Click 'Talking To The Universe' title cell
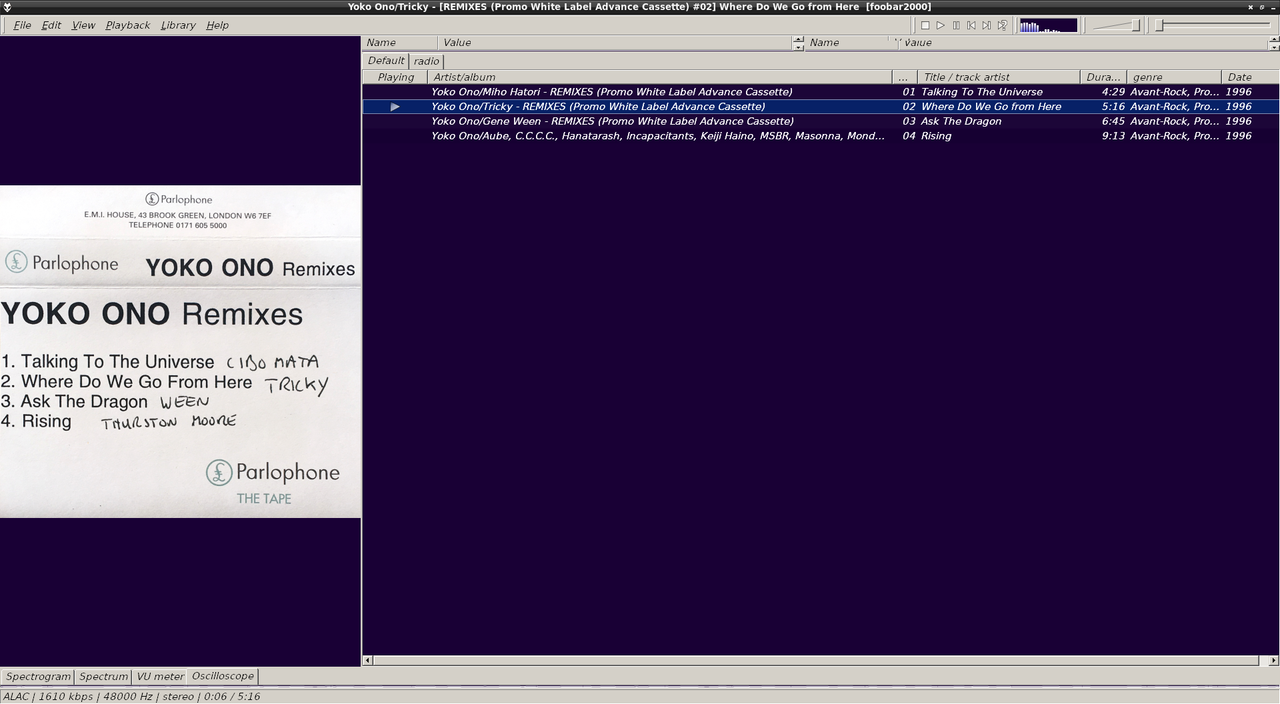The image size is (1280, 704). [981, 92]
